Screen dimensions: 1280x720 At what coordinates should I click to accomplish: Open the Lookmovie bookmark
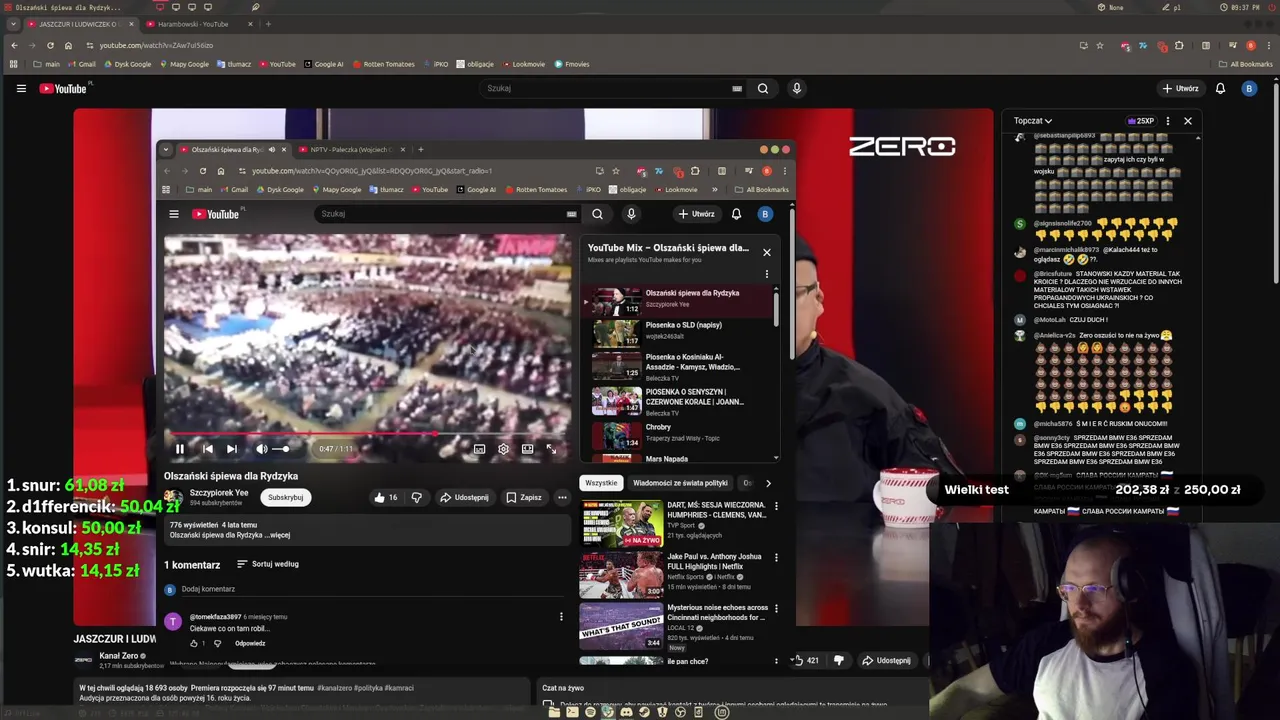[x=524, y=64]
